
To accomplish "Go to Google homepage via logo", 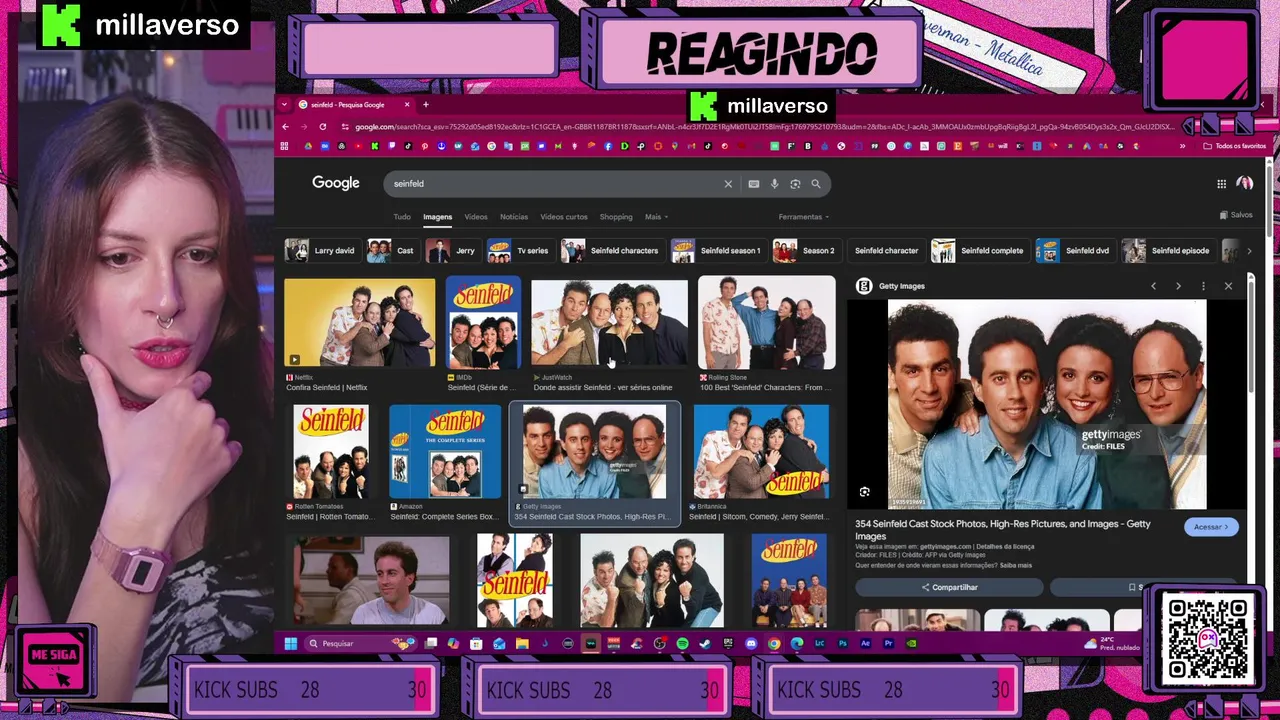I will [335, 183].
